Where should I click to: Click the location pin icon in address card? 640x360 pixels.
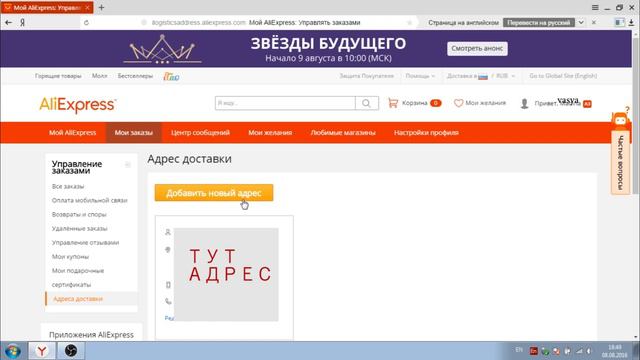coord(168,250)
